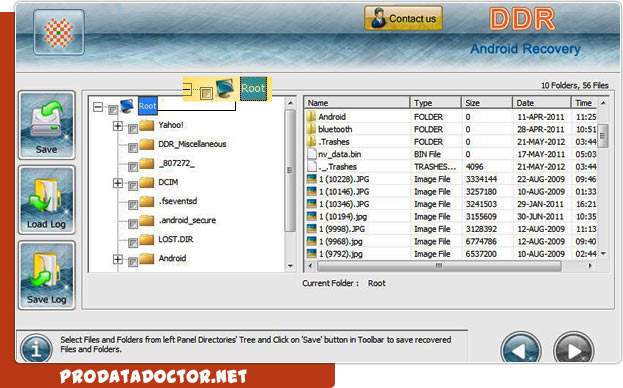
Task: Check the .fseventsd folder checkbox
Action: [x=133, y=205]
